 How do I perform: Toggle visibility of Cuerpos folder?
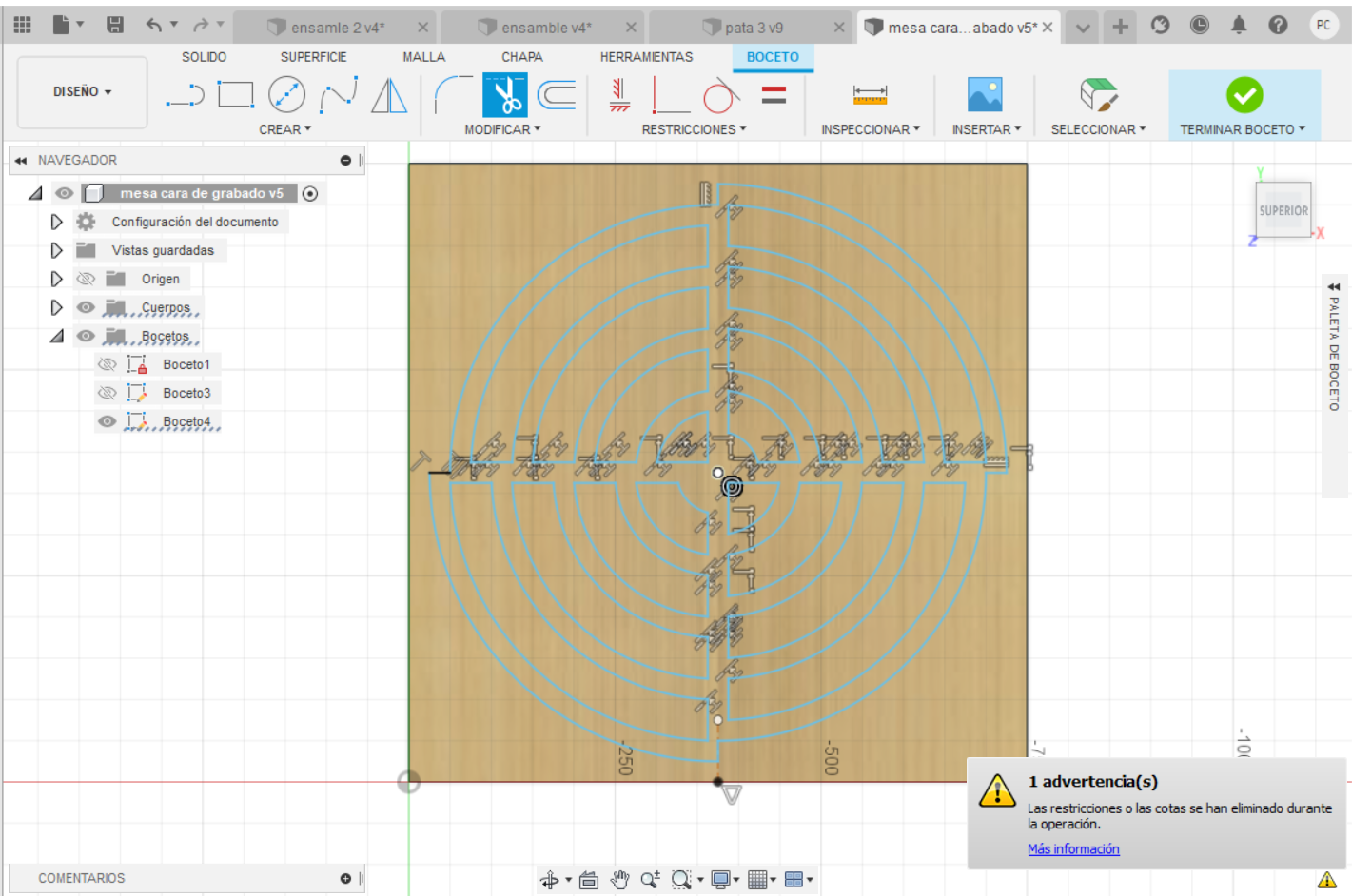click(86, 307)
